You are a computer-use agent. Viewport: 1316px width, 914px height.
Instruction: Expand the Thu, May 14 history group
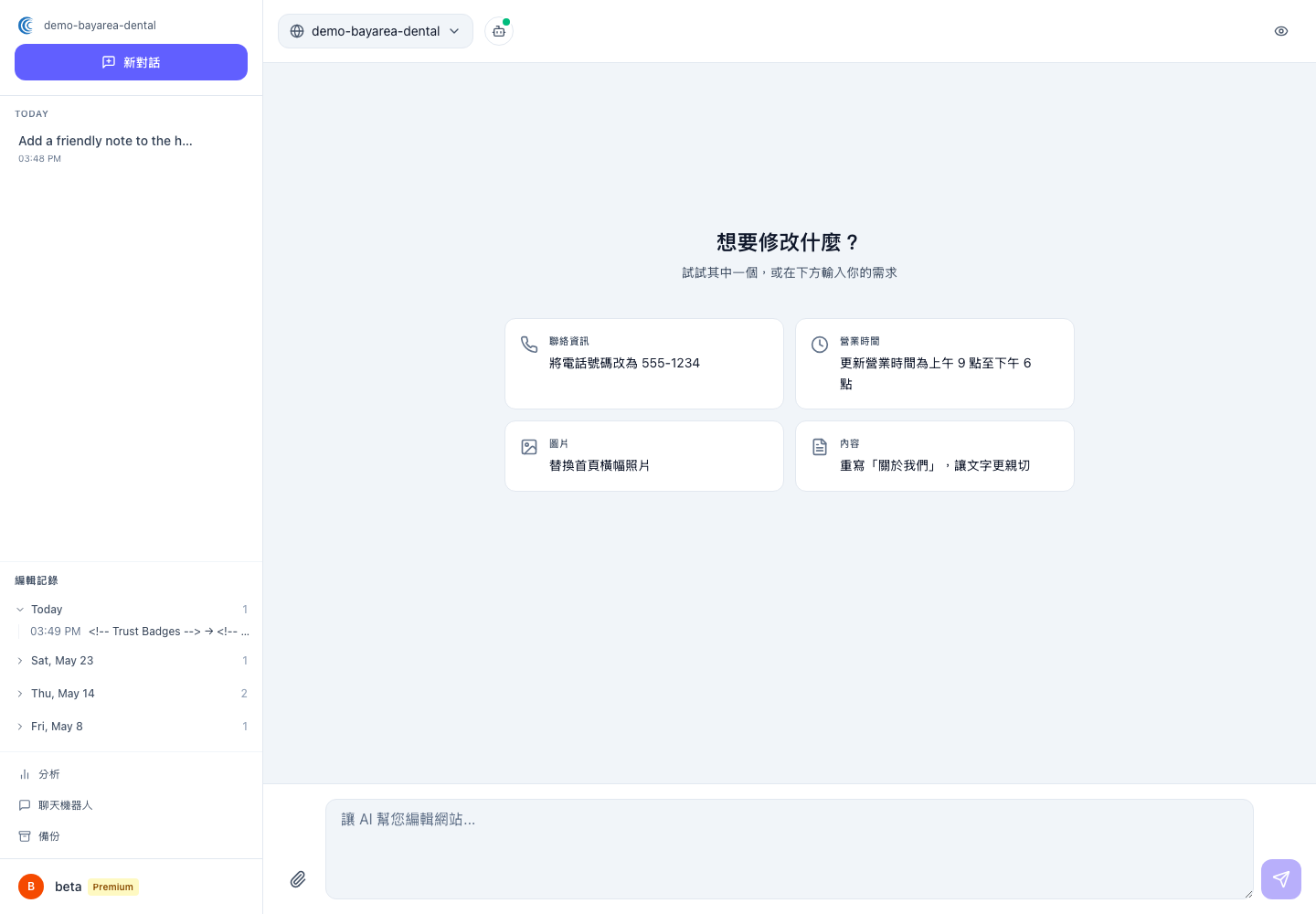click(x=131, y=694)
